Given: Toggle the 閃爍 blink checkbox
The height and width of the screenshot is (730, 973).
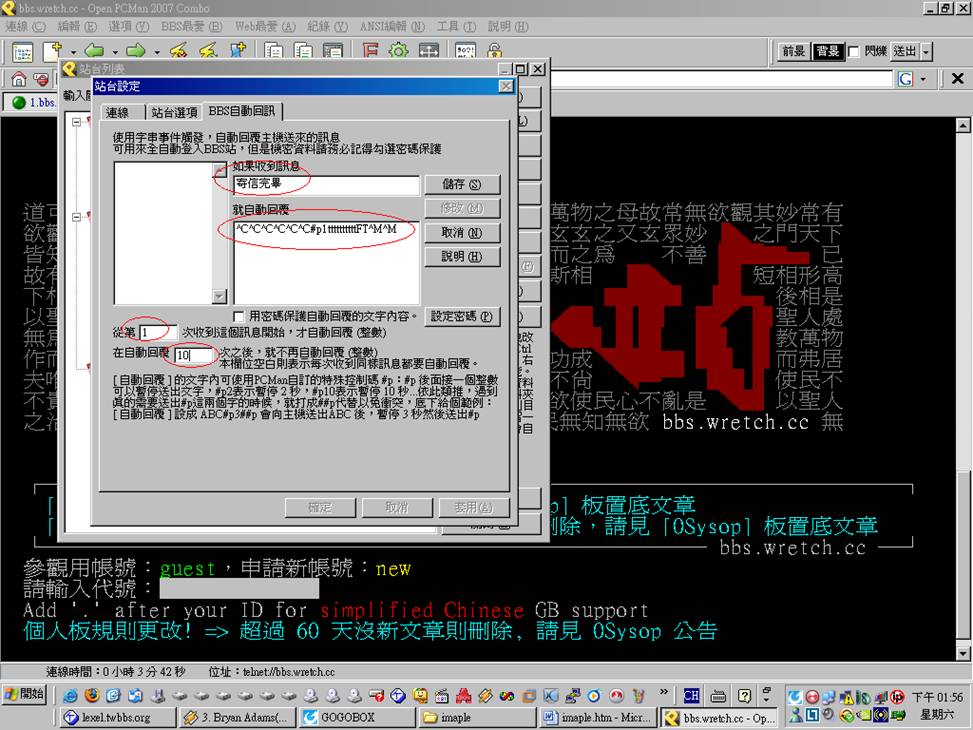Looking at the screenshot, I should pos(853,52).
